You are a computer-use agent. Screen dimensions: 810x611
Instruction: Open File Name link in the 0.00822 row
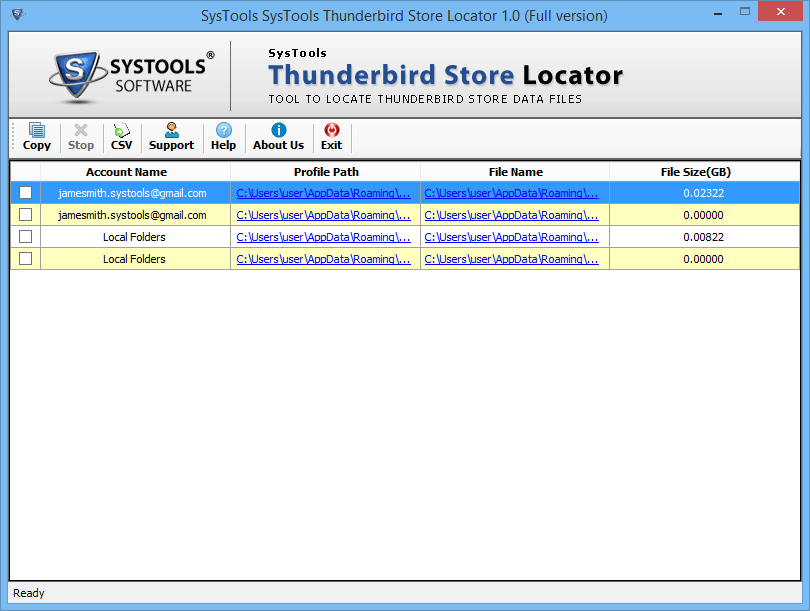(511, 237)
